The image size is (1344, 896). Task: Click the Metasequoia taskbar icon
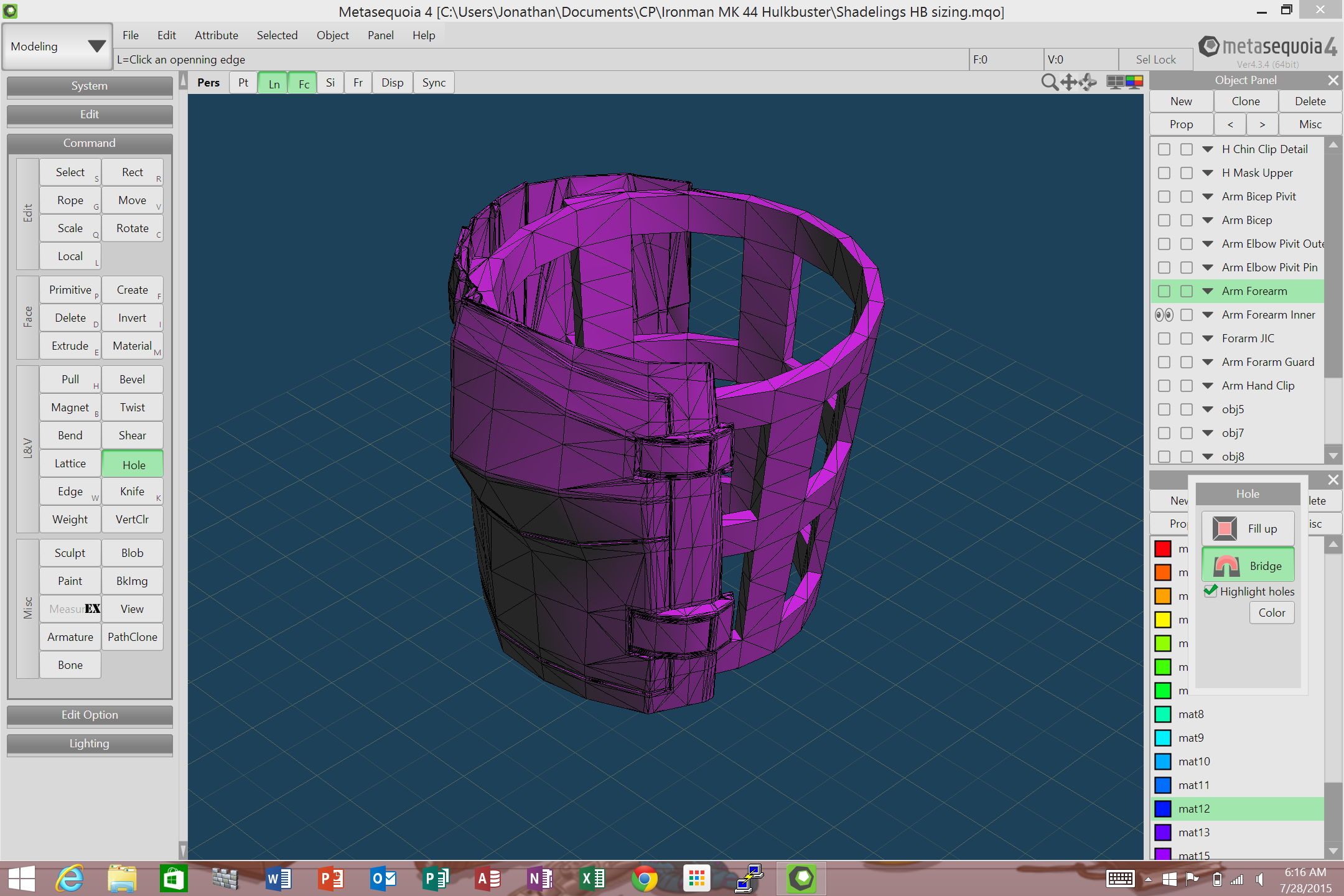coord(801,879)
